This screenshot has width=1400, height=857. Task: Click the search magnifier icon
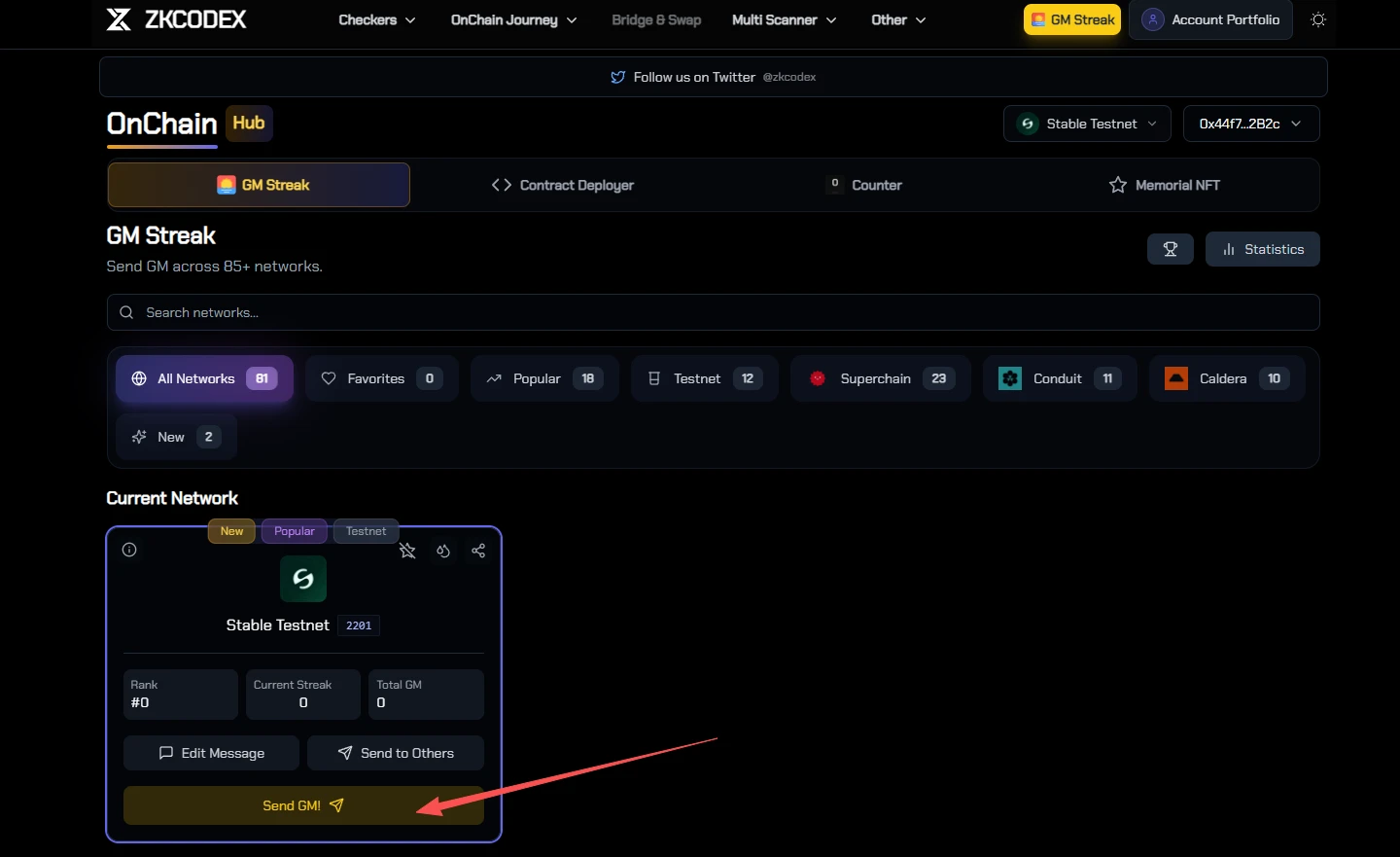click(x=126, y=312)
